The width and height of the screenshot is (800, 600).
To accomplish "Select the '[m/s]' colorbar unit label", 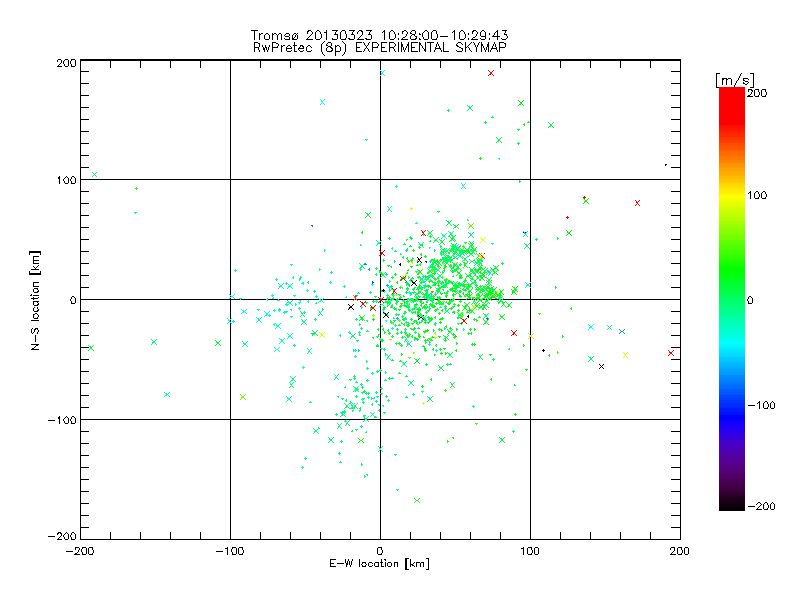I will 734,80.
